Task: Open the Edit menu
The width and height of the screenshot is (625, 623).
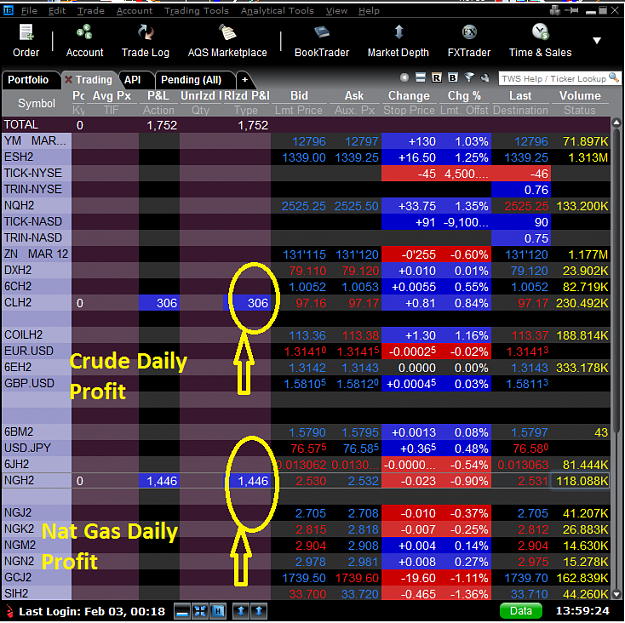Action: [57, 11]
